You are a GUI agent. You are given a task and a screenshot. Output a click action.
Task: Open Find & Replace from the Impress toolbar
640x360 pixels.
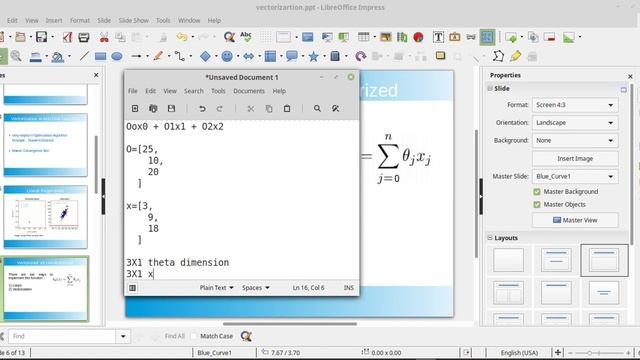click(x=229, y=38)
